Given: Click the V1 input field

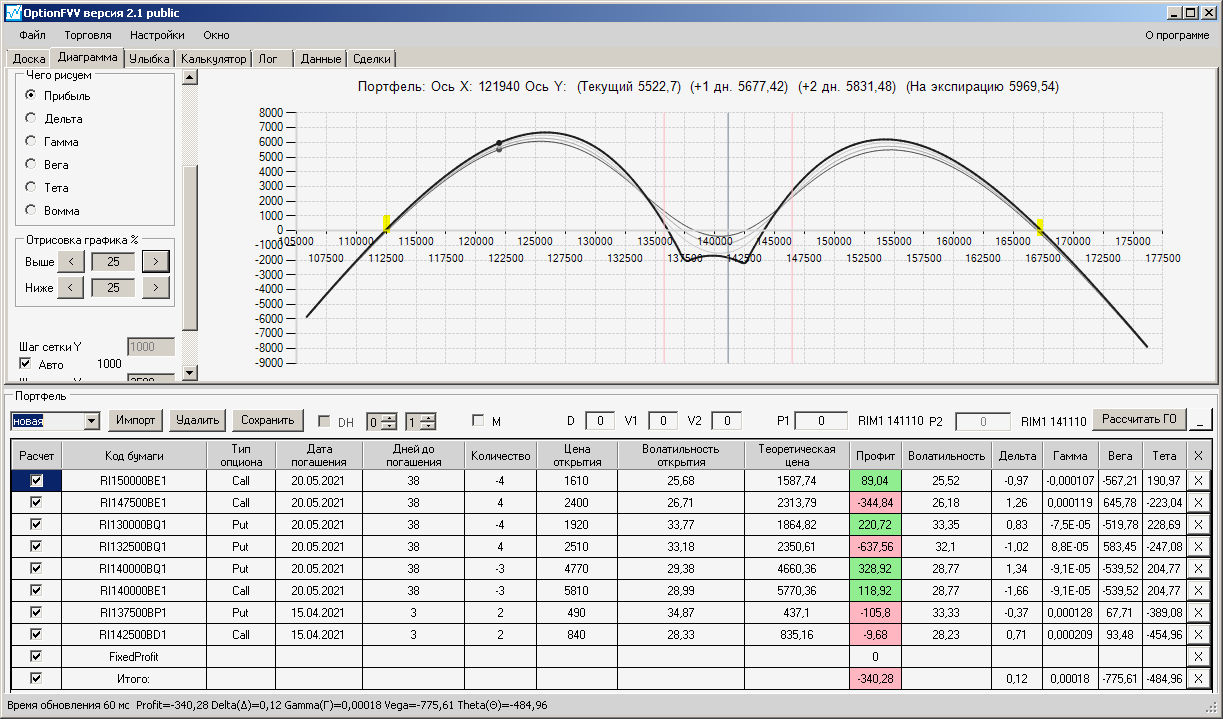Looking at the screenshot, I should pyautogui.click(x=663, y=421).
